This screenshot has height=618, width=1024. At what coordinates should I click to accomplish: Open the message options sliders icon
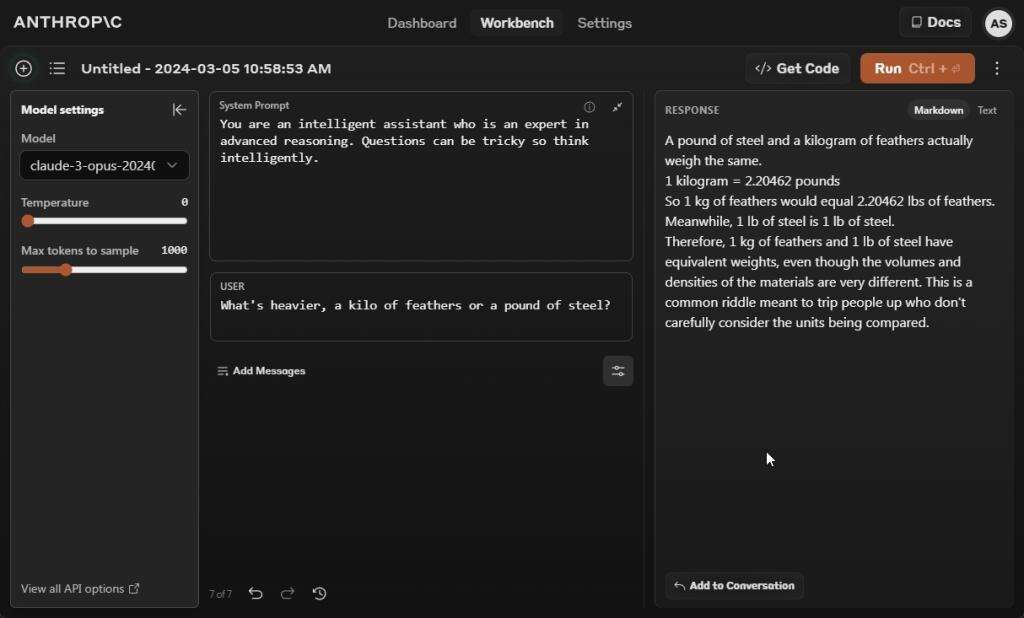(618, 371)
